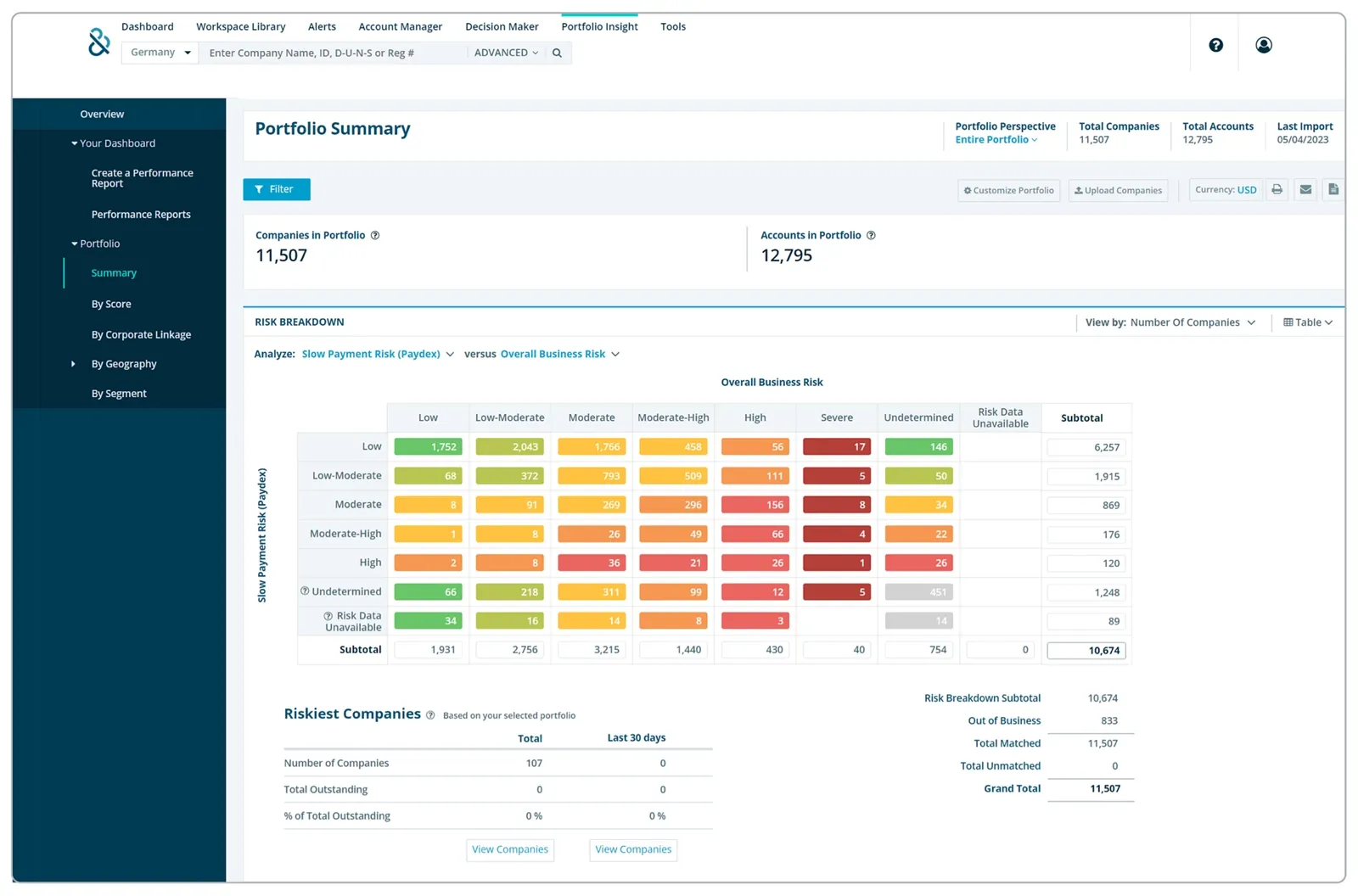Click Upload Companies button
Image resolution: width=1358 pixels, height=896 pixels.
click(x=1118, y=190)
